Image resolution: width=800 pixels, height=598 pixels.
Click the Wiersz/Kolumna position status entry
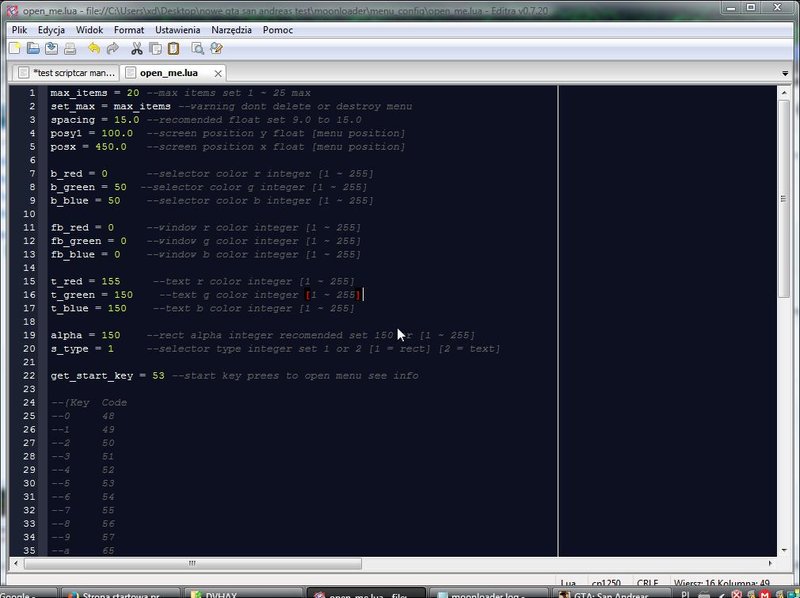721,583
